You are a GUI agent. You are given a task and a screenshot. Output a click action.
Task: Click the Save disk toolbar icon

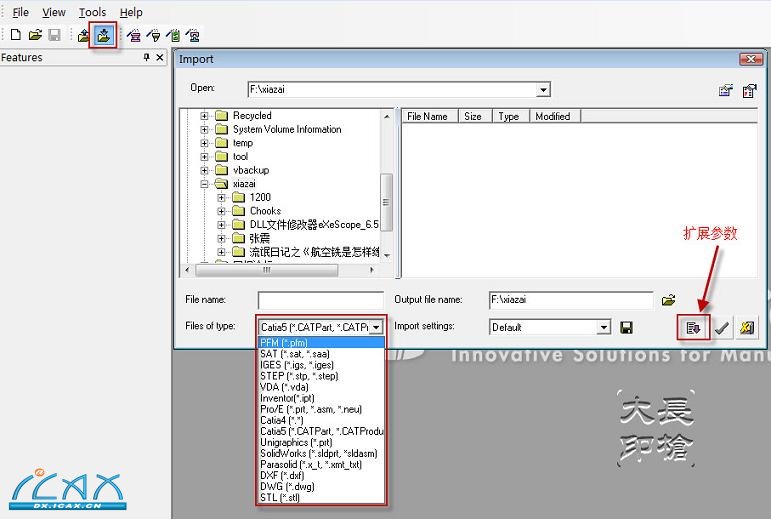(x=55, y=35)
